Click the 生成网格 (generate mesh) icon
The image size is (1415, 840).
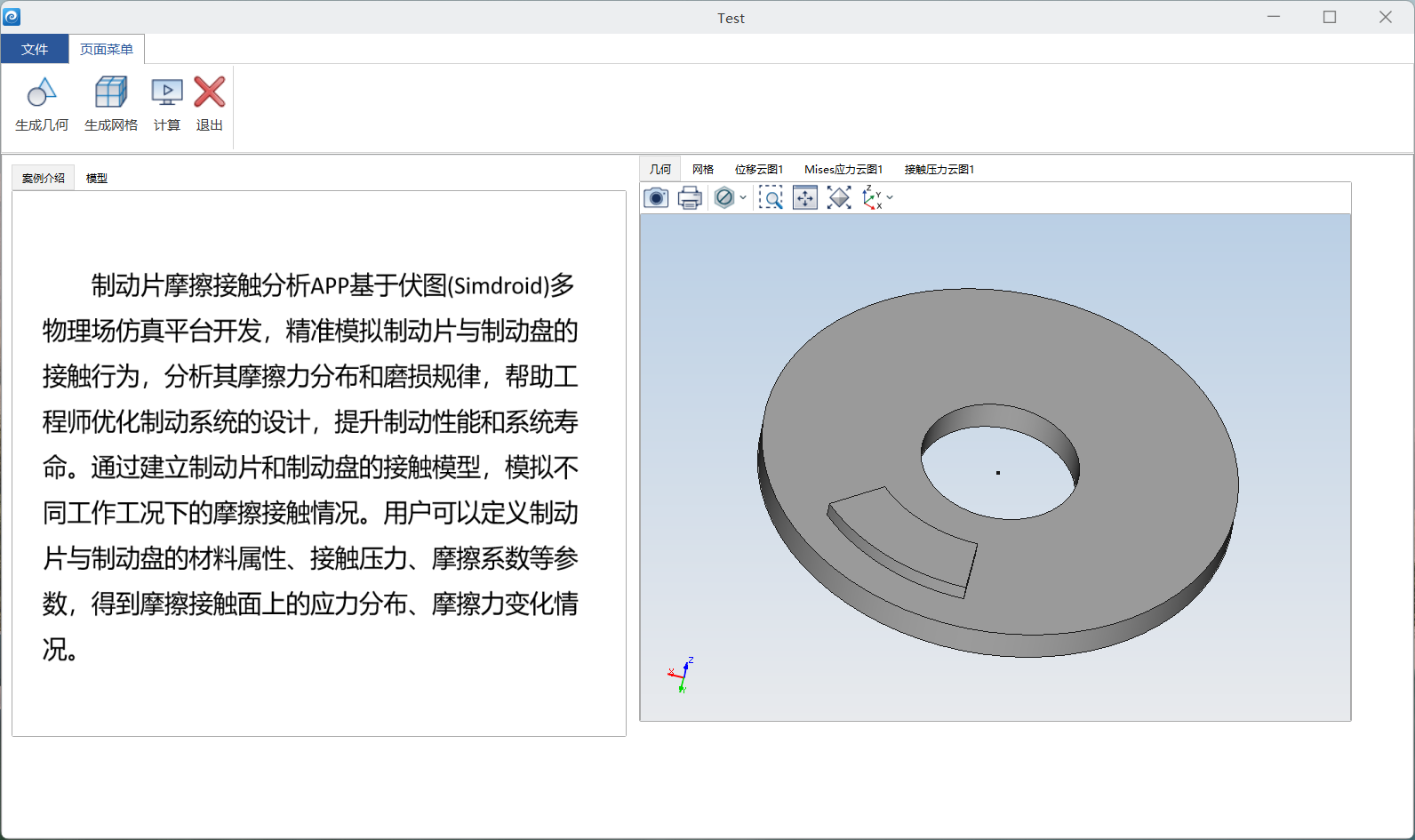click(111, 92)
